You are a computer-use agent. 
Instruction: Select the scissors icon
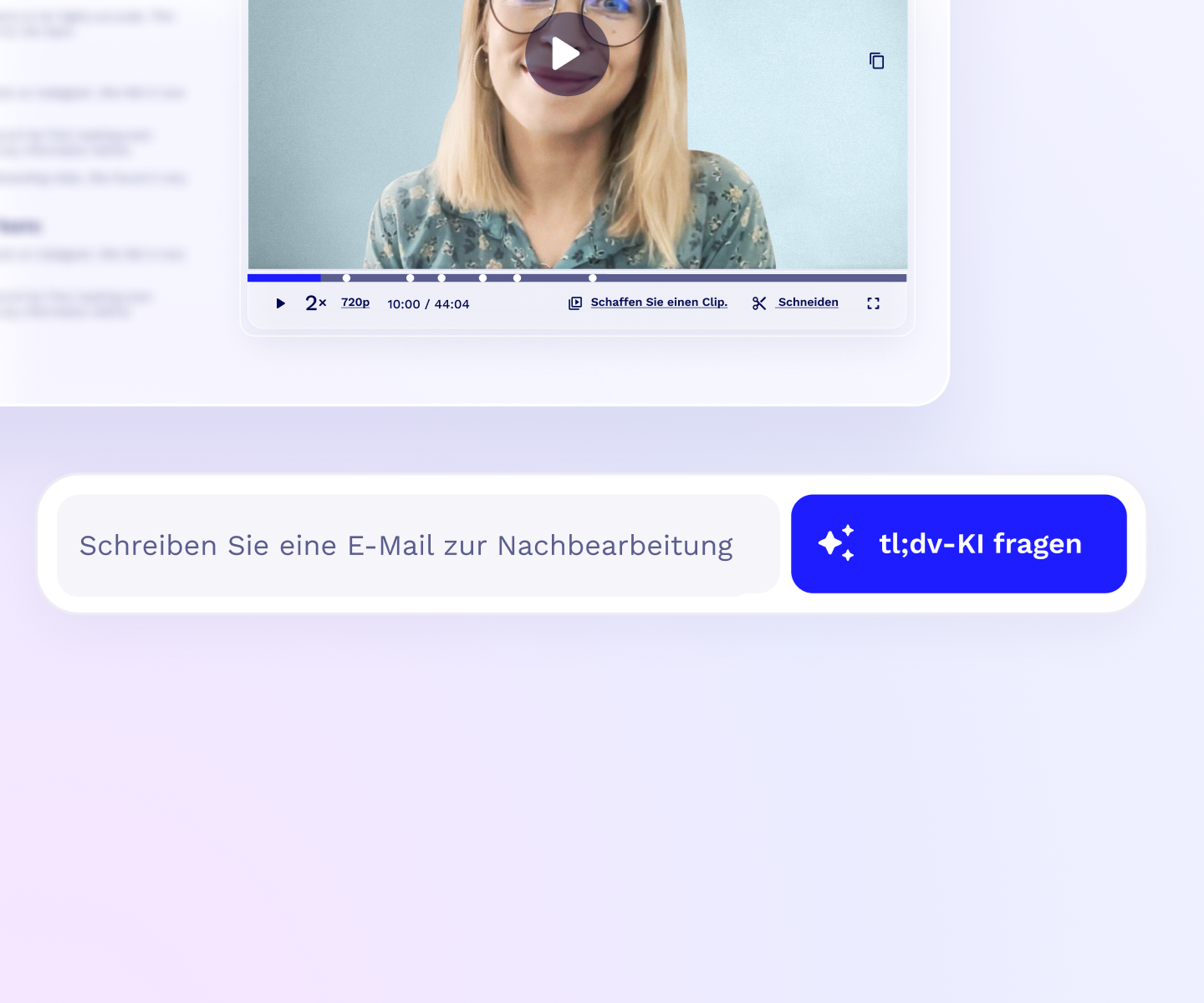(x=759, y=303)
